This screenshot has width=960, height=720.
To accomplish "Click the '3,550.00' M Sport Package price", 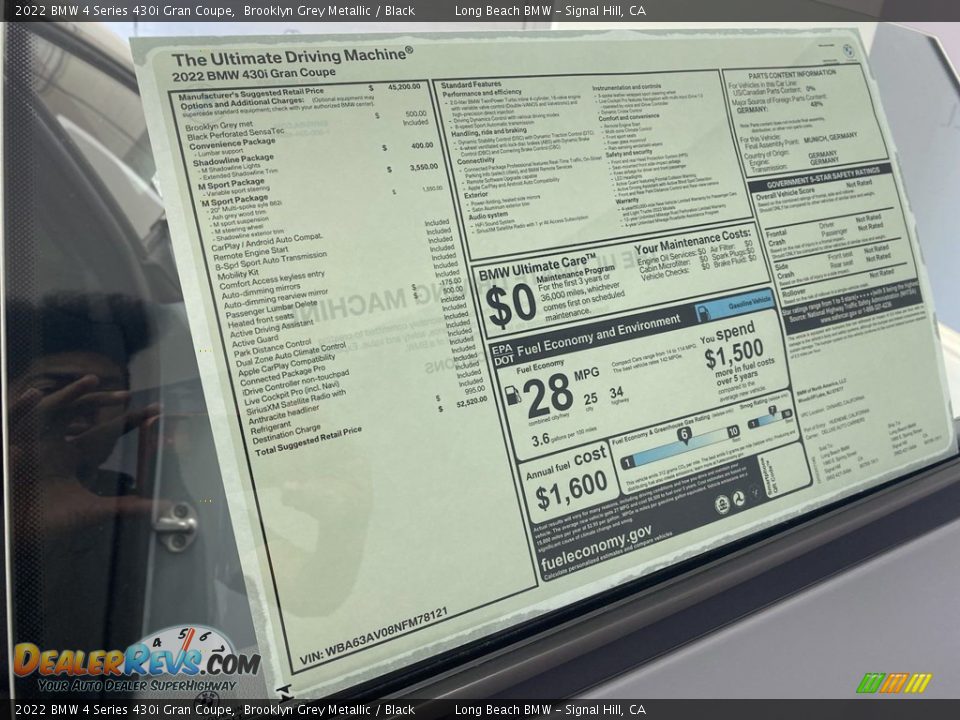I will [424, 167].
